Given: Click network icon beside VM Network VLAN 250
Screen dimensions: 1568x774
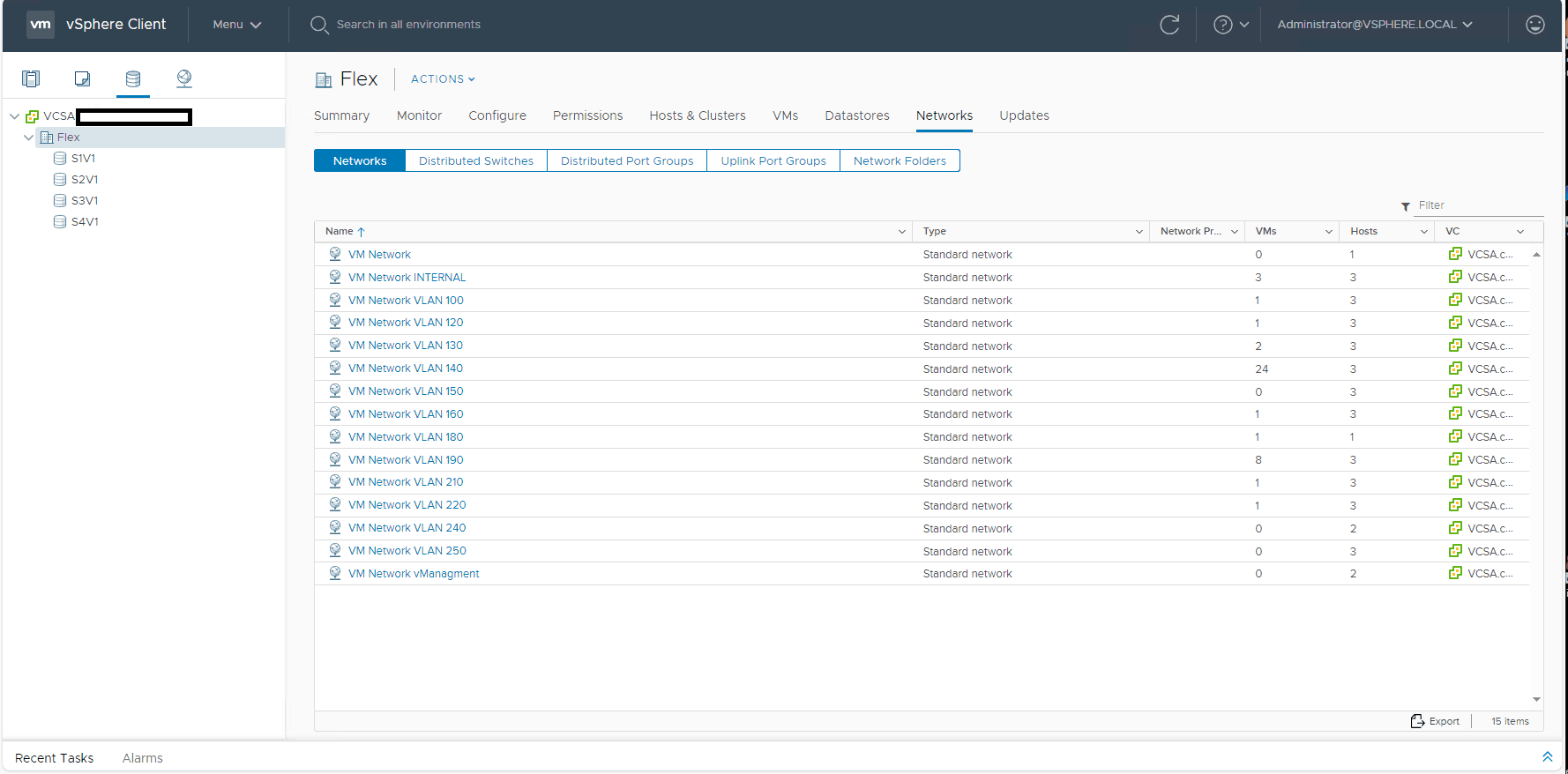Looking at the screenshot, I should 335,550.
